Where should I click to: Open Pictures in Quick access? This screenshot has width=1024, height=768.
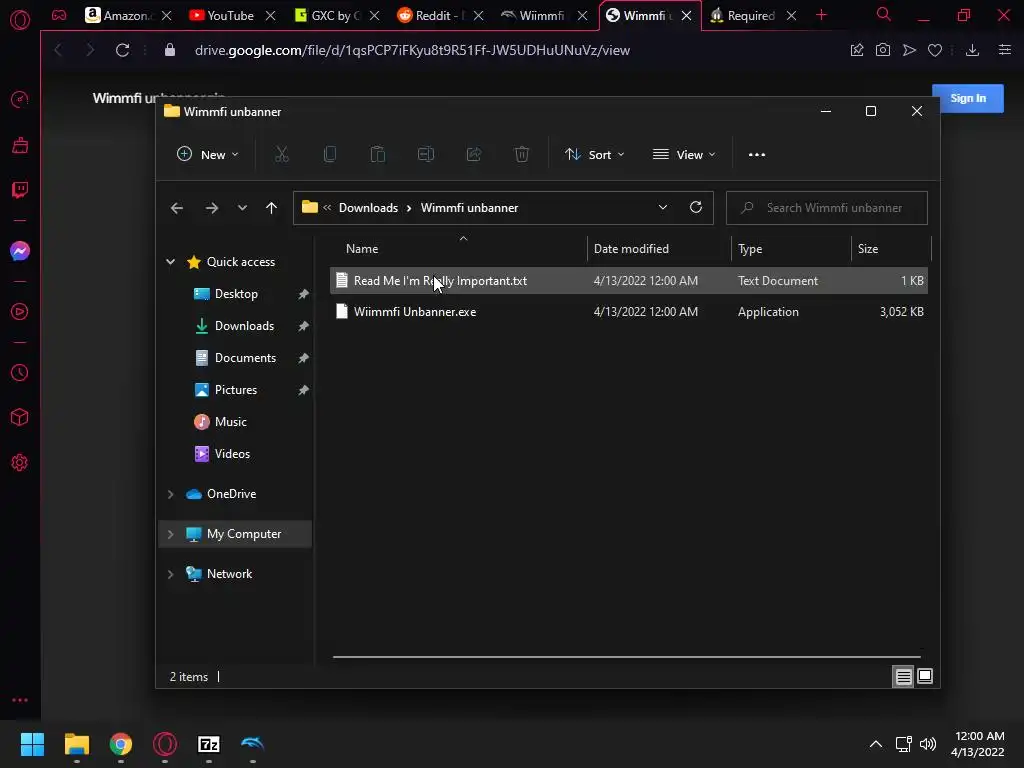pyautogui.click(x=236, y=390)
